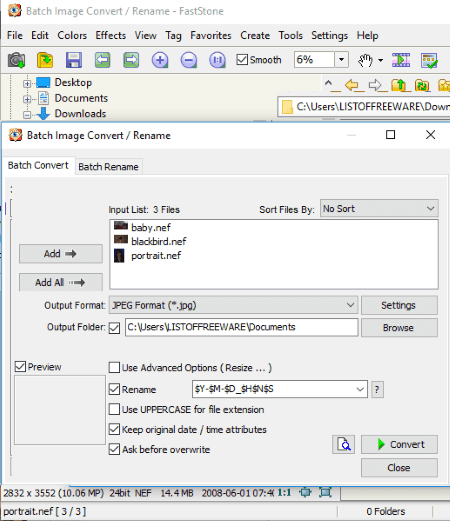Open the Settings menu
This screenshot has width=450, height=521.
point(329,35)
